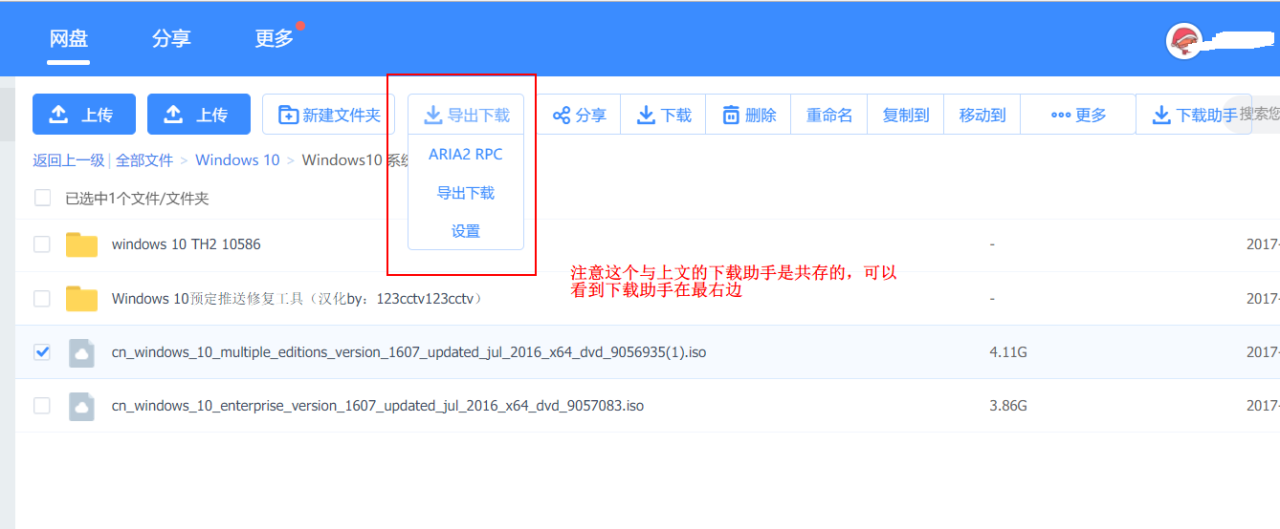This screenshot has width=1280, height=529.
Task: Click the 重命名 rename button
Action: coord(829,115)
